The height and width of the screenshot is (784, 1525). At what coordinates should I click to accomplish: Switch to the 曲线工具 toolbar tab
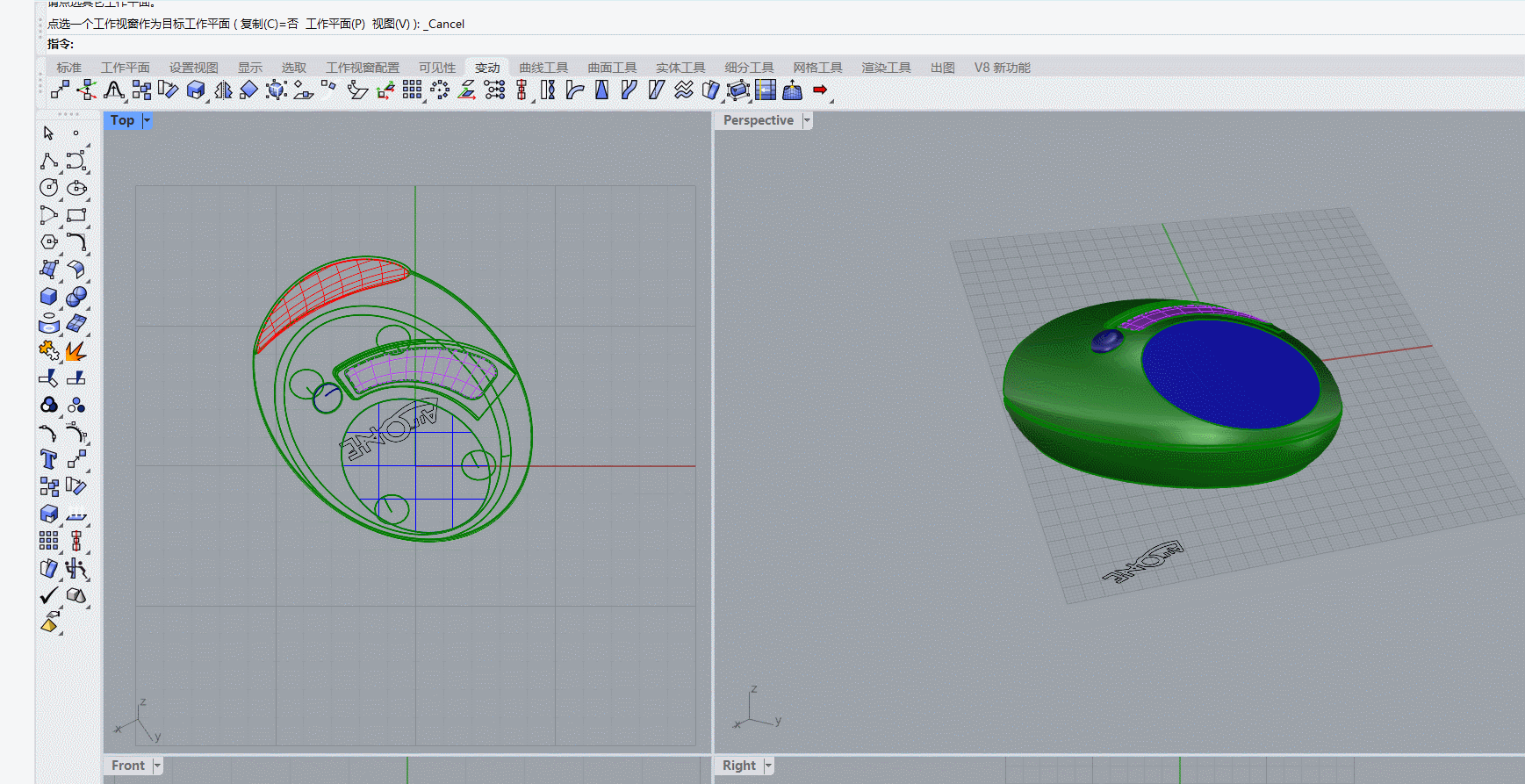tap(543, 68)
